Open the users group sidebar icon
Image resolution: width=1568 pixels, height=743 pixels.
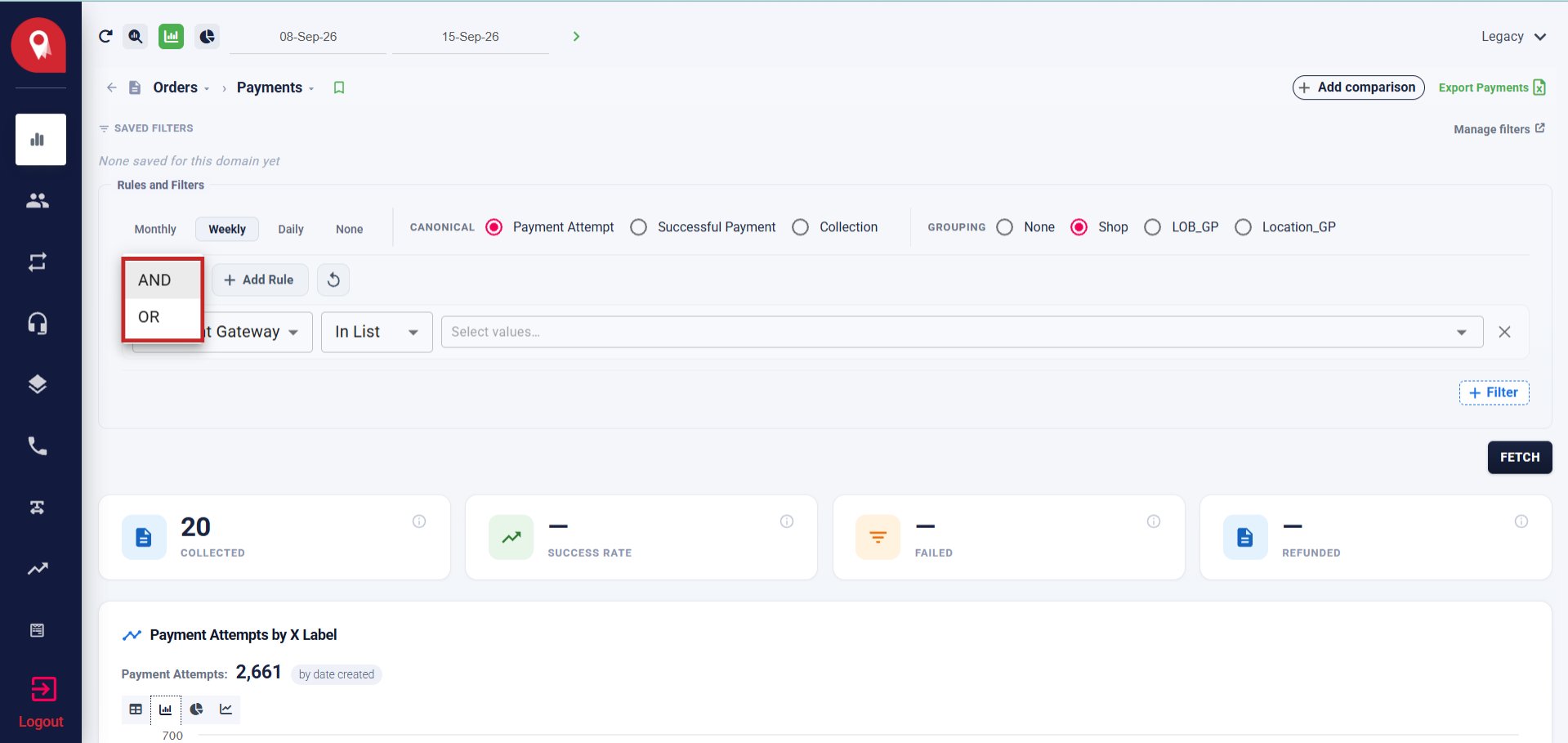click(x=38, y=200)
